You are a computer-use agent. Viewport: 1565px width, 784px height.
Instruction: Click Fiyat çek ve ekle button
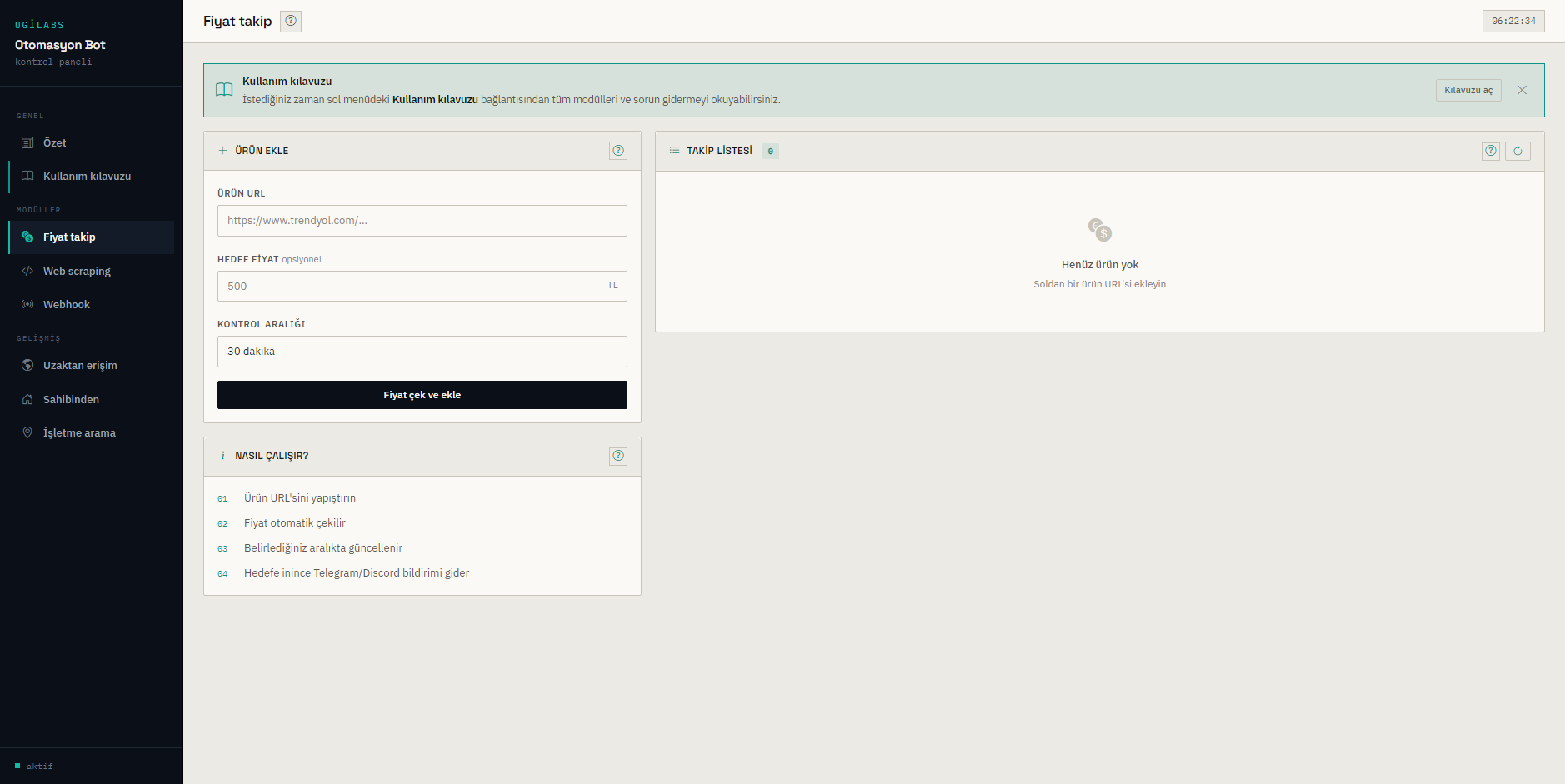[x=422, y=395]
